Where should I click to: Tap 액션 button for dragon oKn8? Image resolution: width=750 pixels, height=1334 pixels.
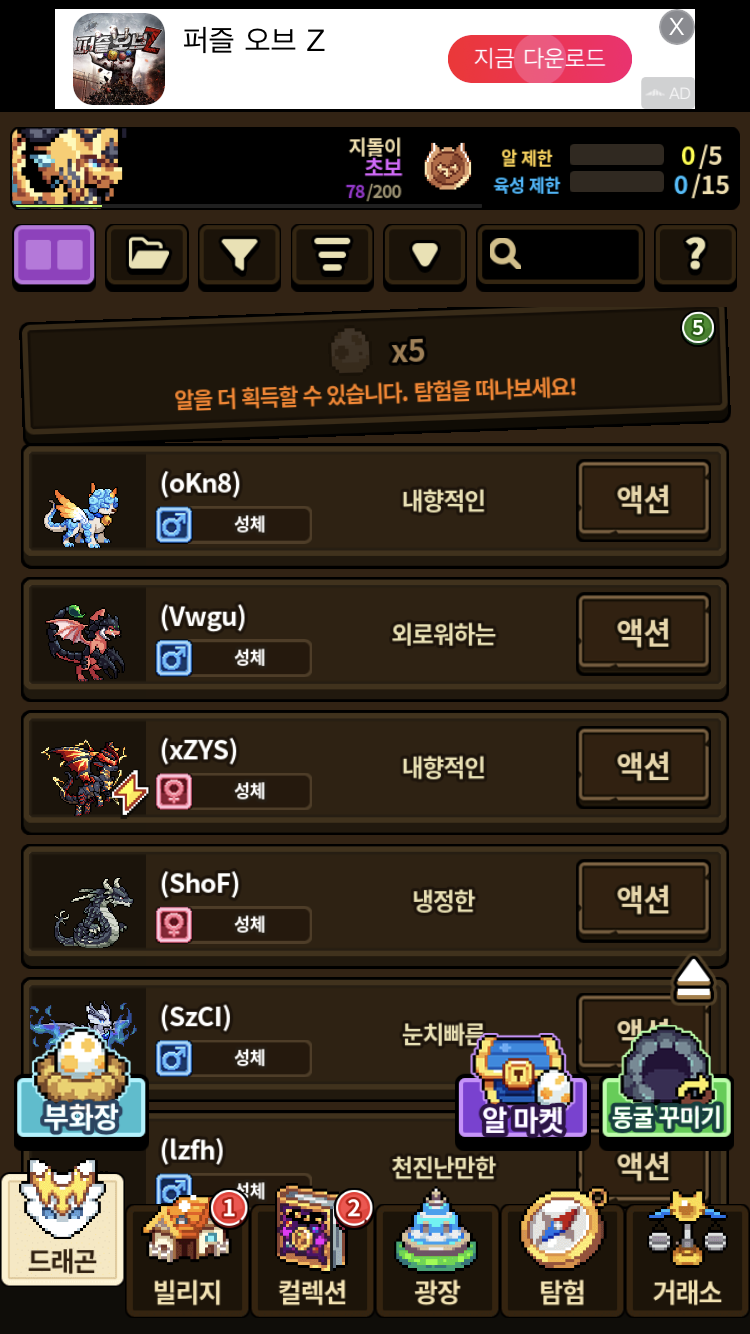point(643,499)
